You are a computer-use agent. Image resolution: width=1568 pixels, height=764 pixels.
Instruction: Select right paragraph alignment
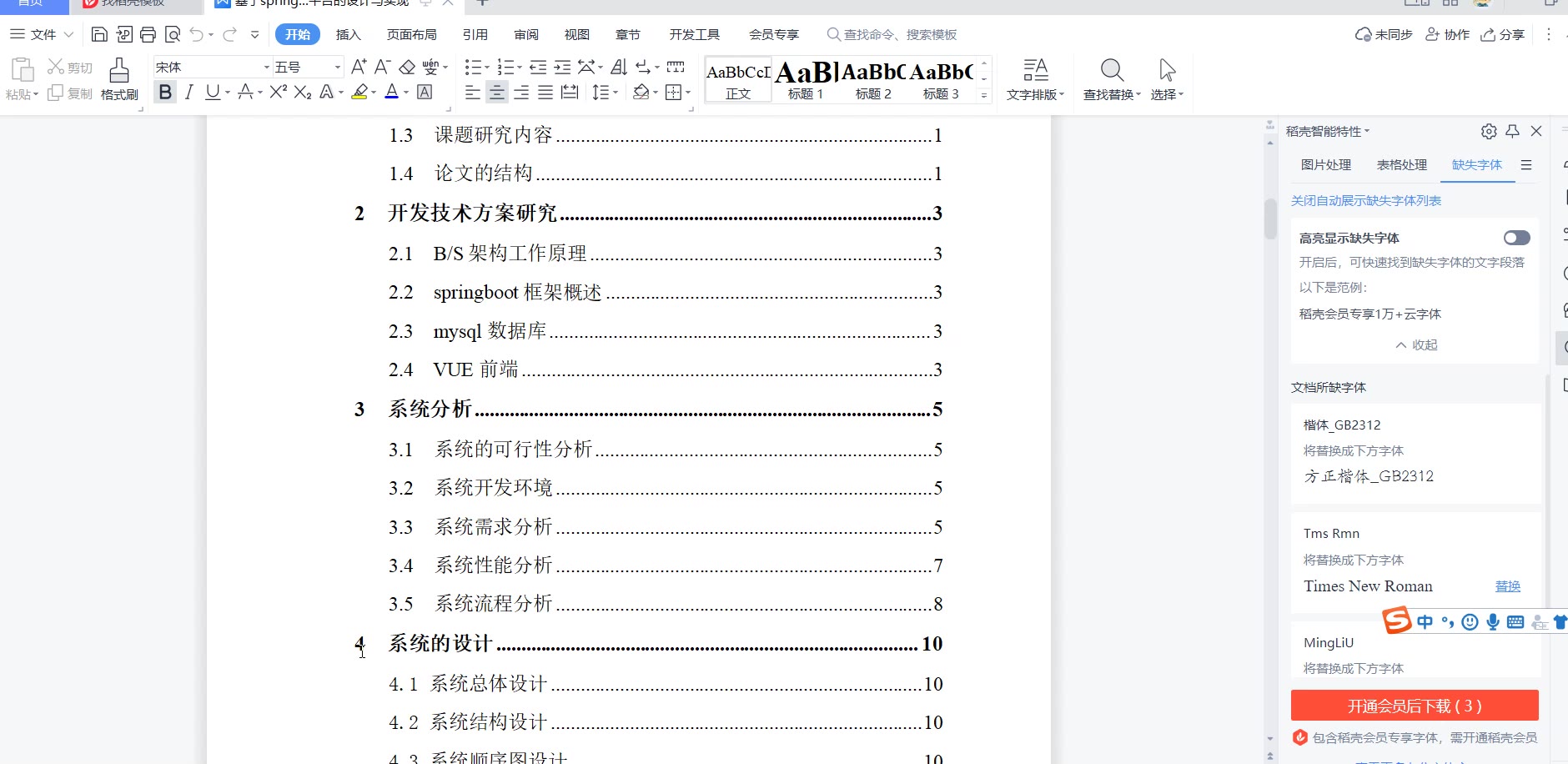click(521, 92)
